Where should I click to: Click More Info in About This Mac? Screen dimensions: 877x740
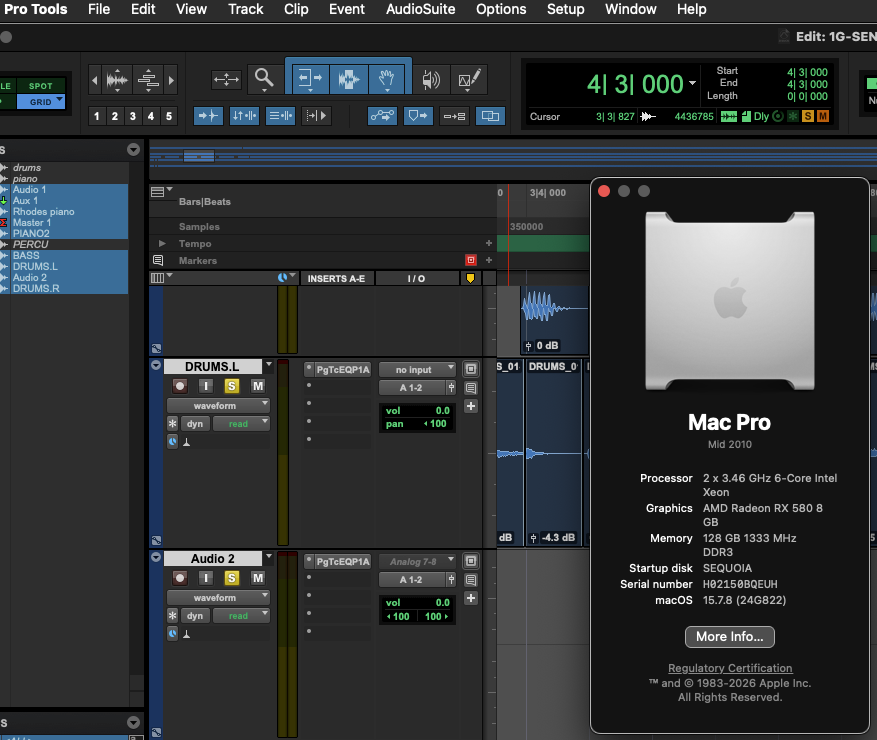pos(729,637)
